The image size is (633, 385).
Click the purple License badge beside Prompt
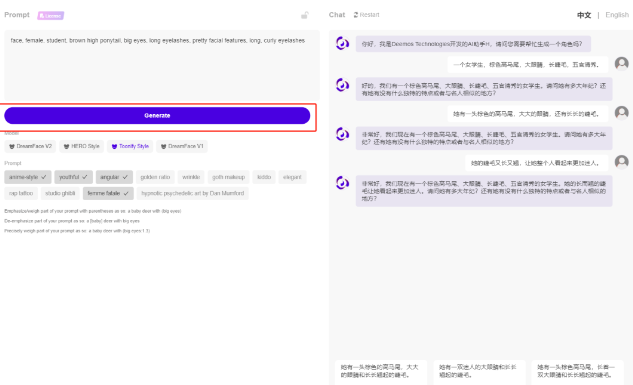[51, 16]
